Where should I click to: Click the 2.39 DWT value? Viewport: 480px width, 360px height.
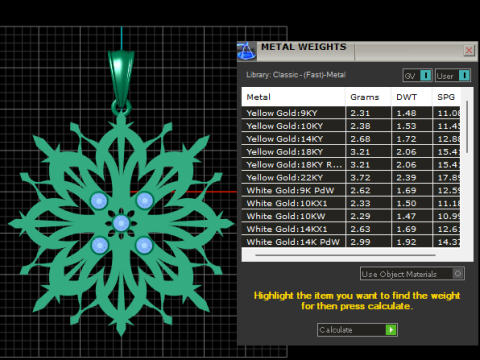point(406,177)
